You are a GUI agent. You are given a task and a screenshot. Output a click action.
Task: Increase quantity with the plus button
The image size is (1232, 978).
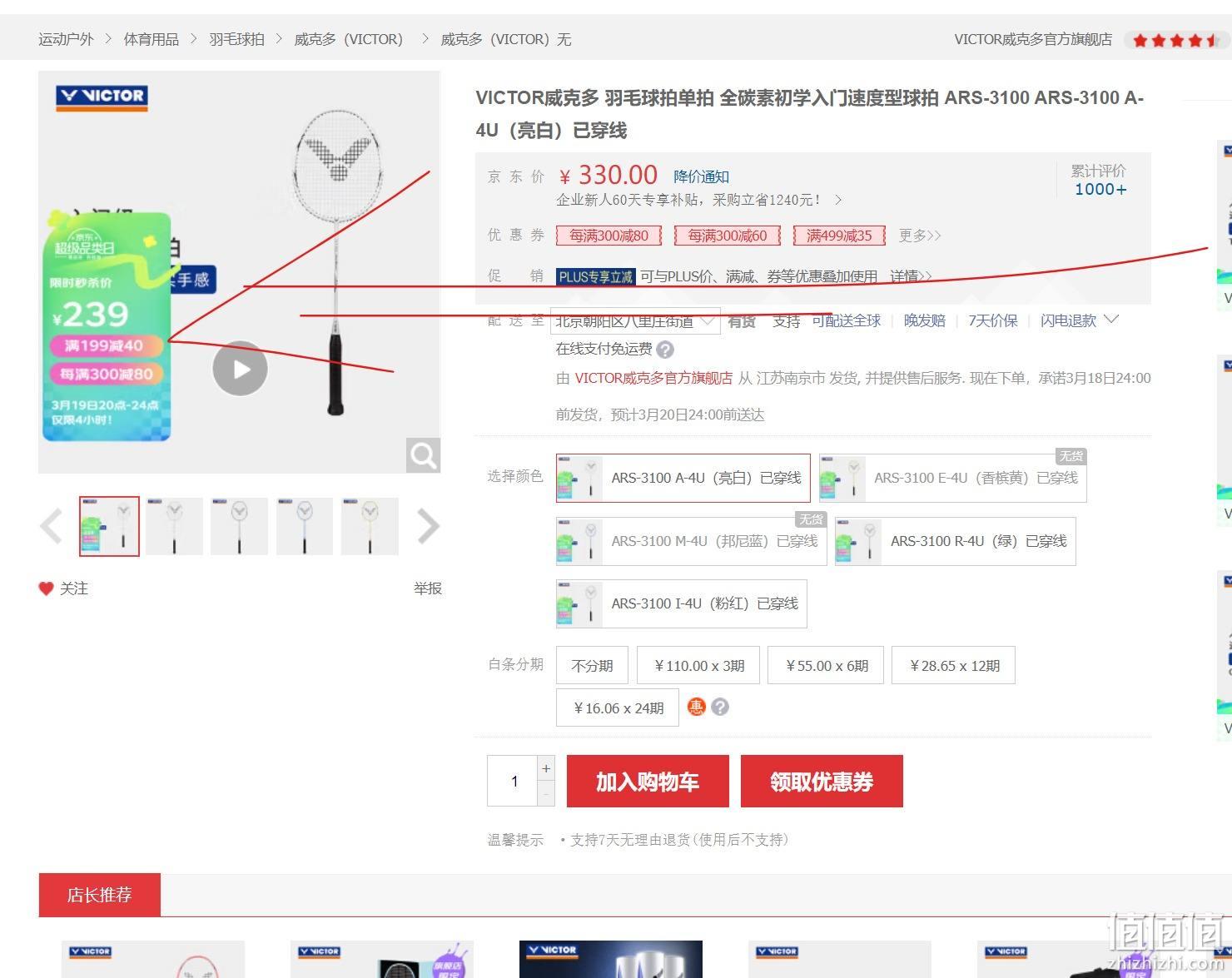[546, 768]
